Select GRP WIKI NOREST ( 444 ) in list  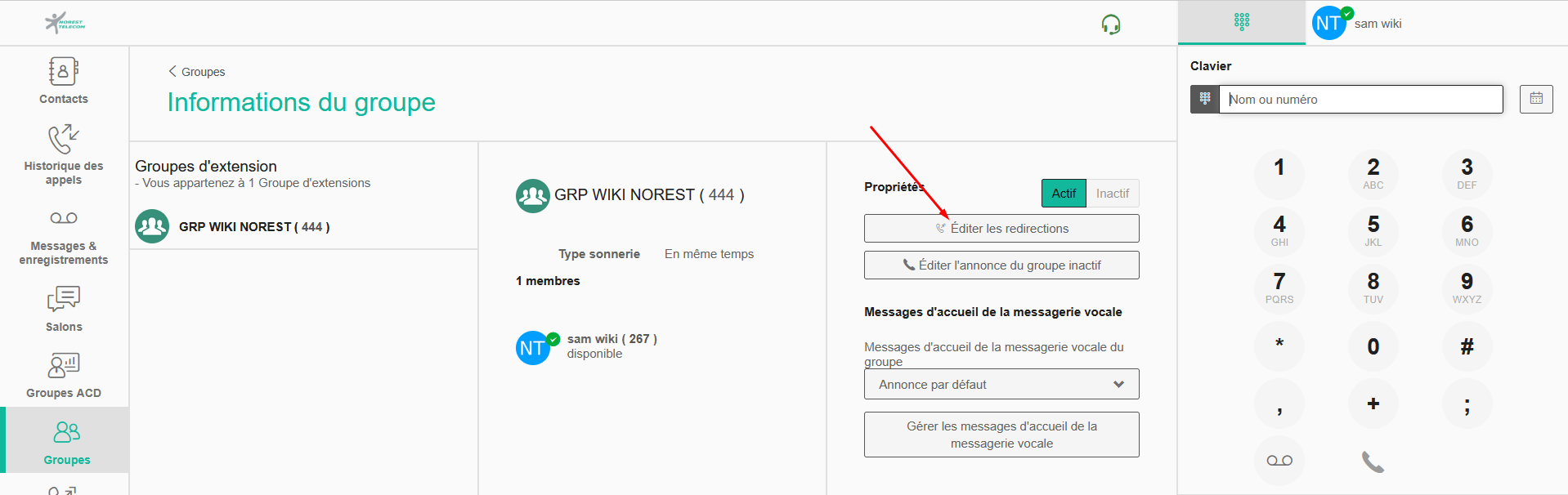coord(303,227)
